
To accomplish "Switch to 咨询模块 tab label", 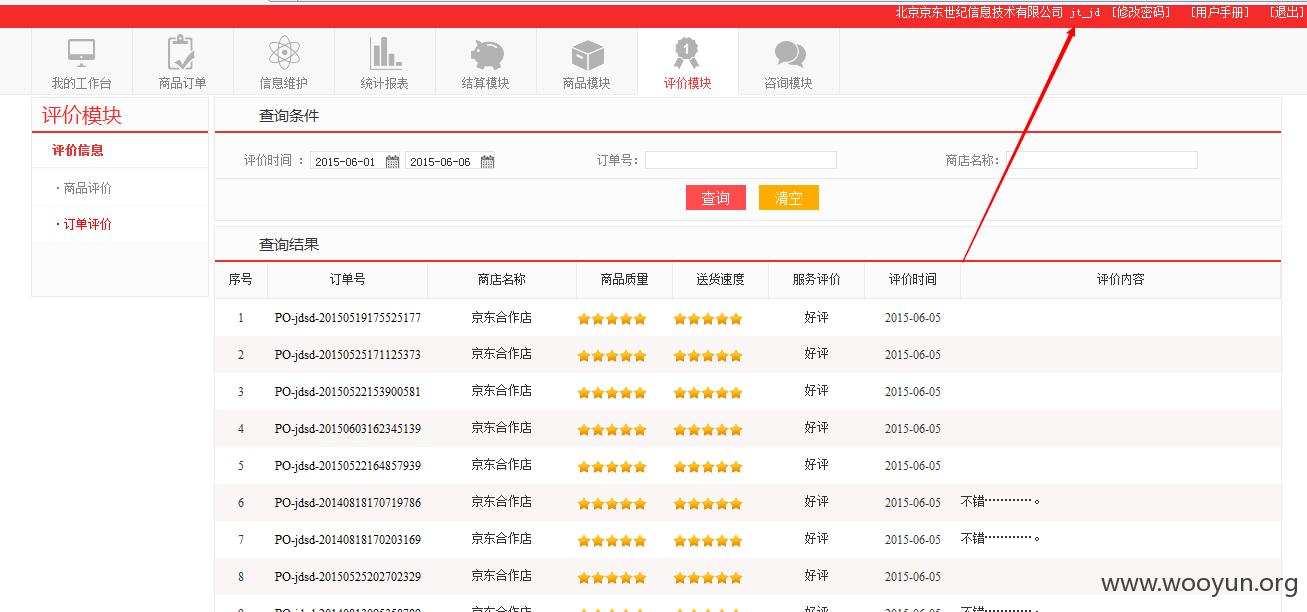I will pos(789,84).
